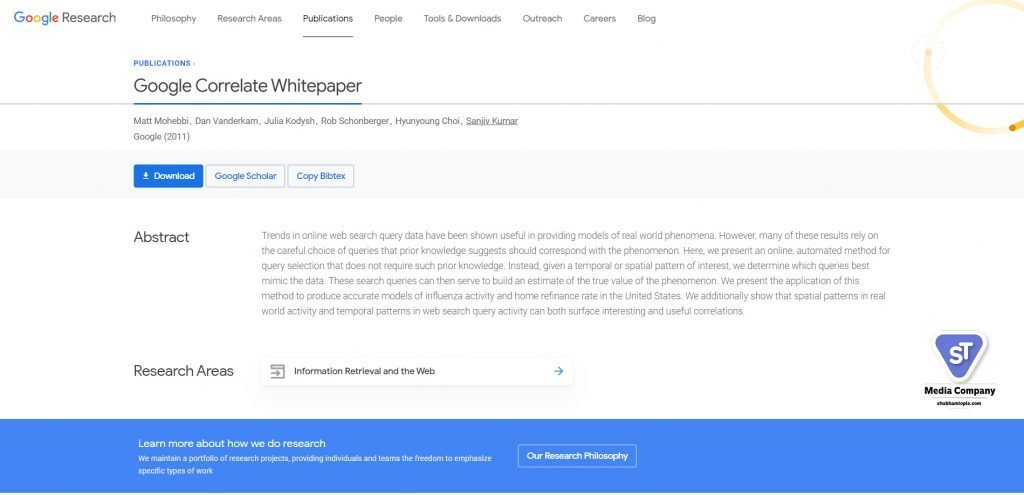
Task: Click the Research Areas section heading
Action: [x=184, y=371]
